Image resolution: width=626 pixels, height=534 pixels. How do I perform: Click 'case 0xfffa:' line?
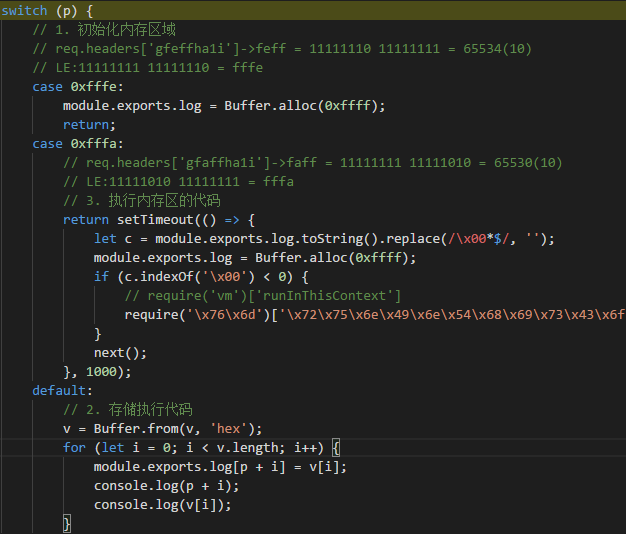(x=78, y=144)
